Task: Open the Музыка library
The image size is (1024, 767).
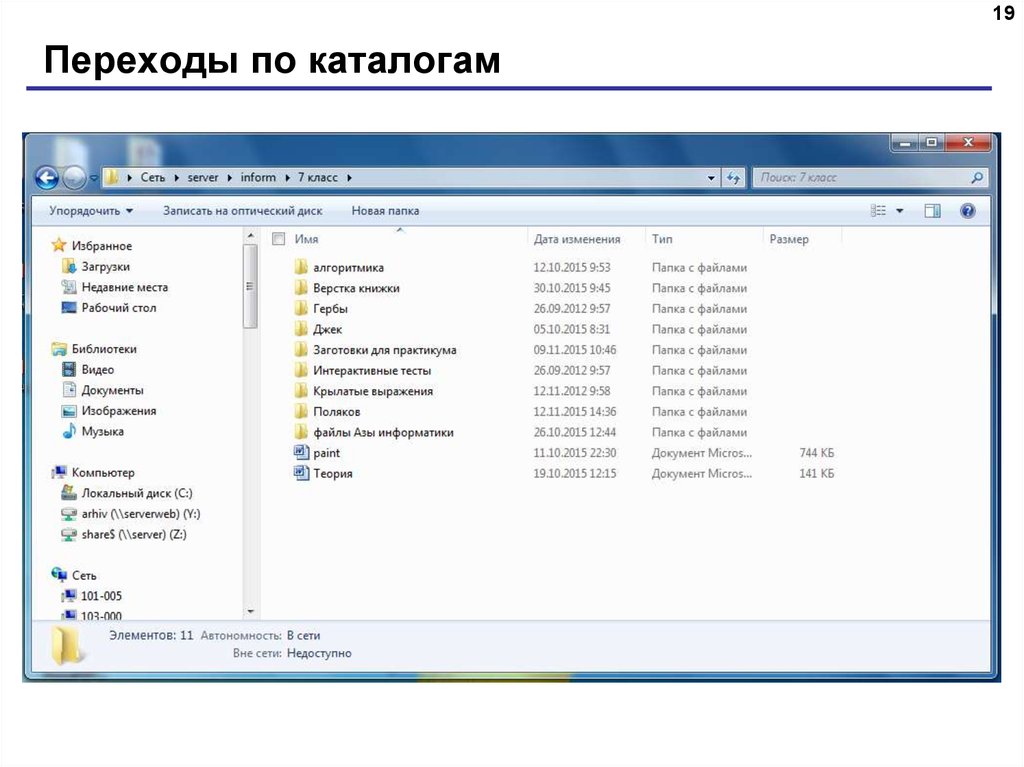Action: (x=102, y=431)
